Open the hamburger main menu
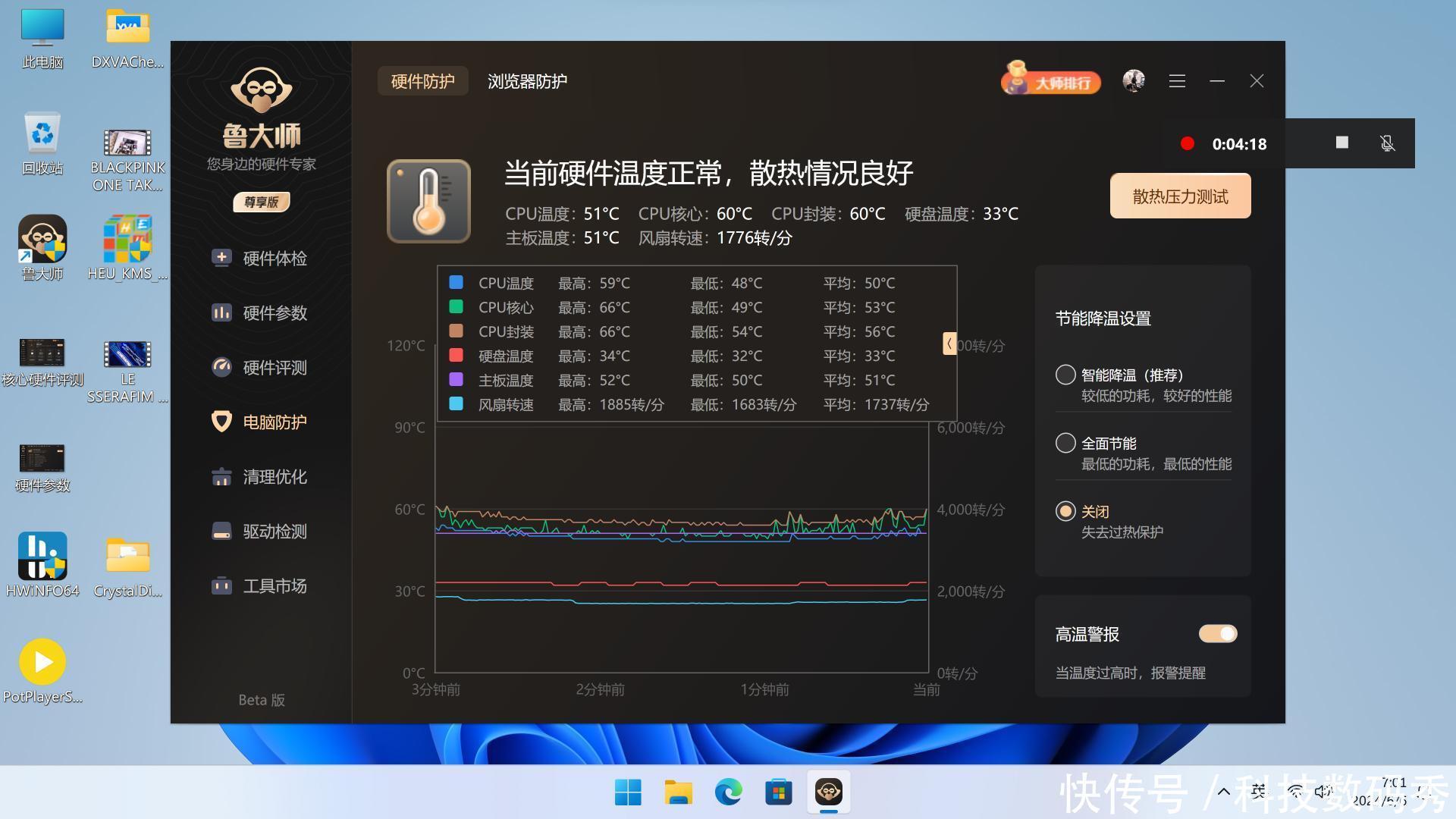 (x=1177, y=81)
